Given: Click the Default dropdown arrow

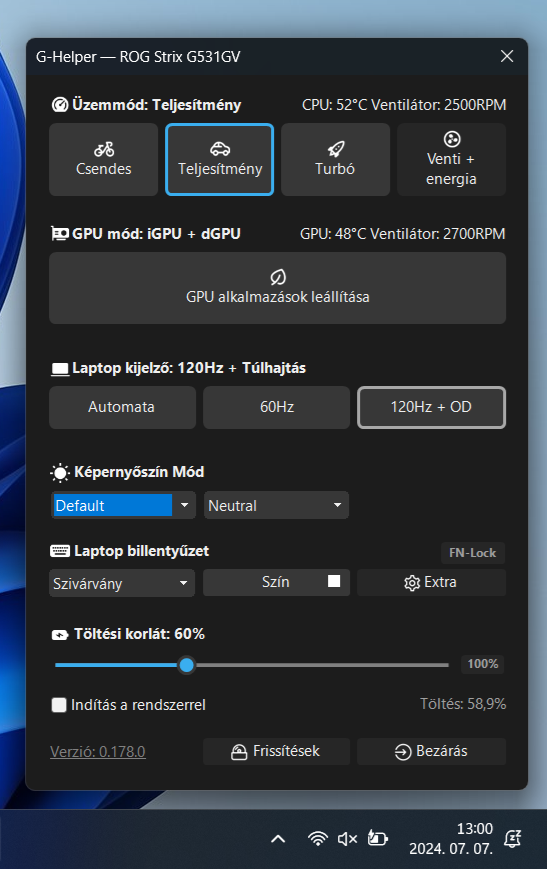Looking at the screenshot, I should pos(185,505).
